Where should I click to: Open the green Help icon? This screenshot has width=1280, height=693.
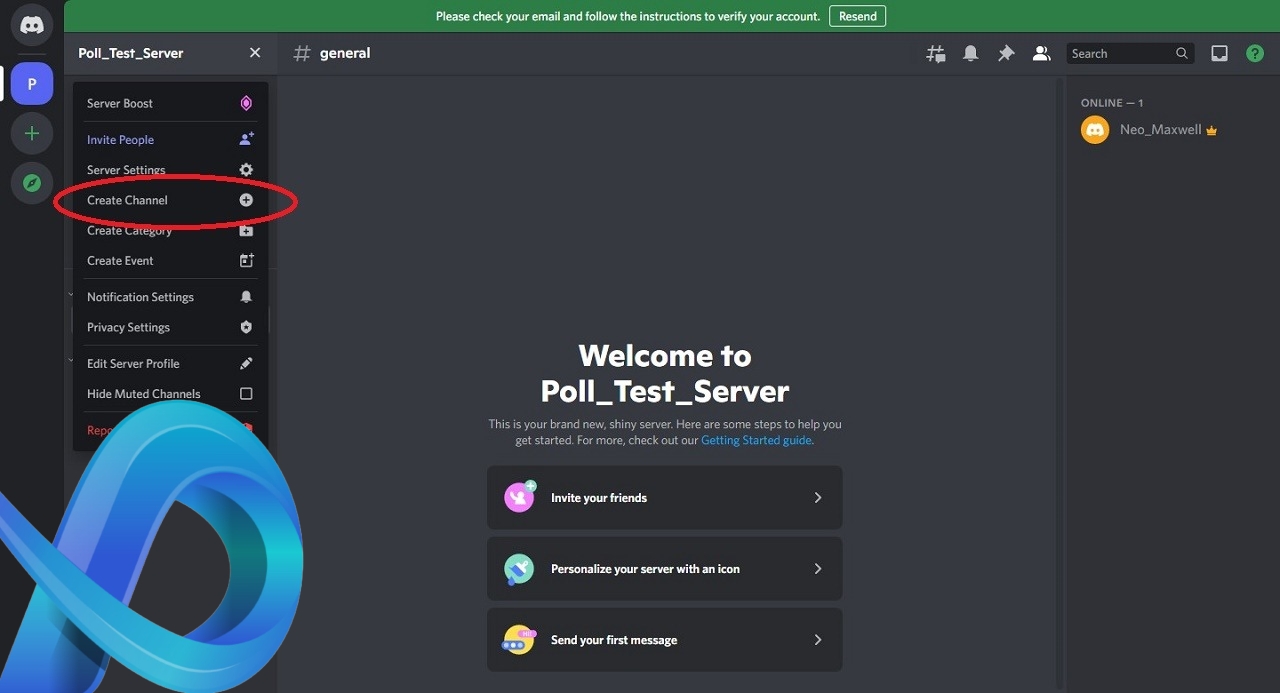[x=1255, y=54]
